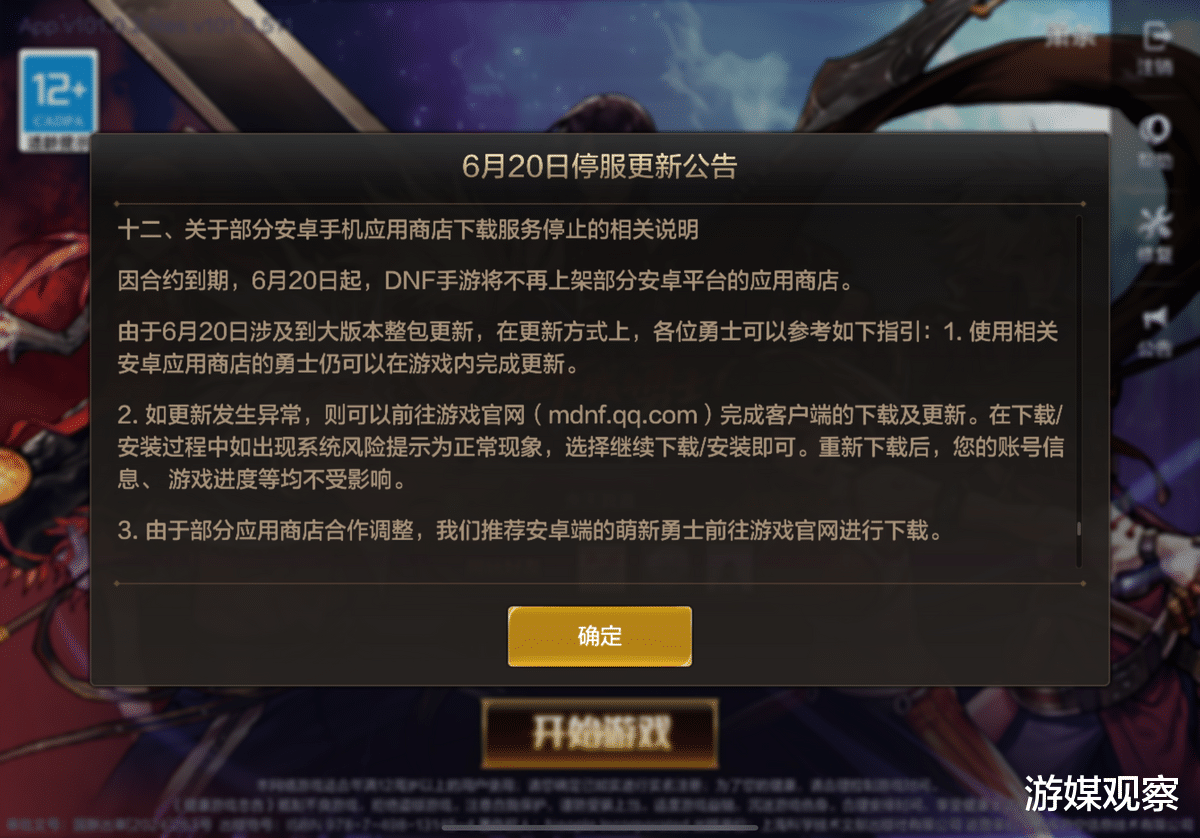The image size is (1200, 838).
Task: Select the section heading 十二、关于部分安卓手机应用商店
Action: point(408,230)
